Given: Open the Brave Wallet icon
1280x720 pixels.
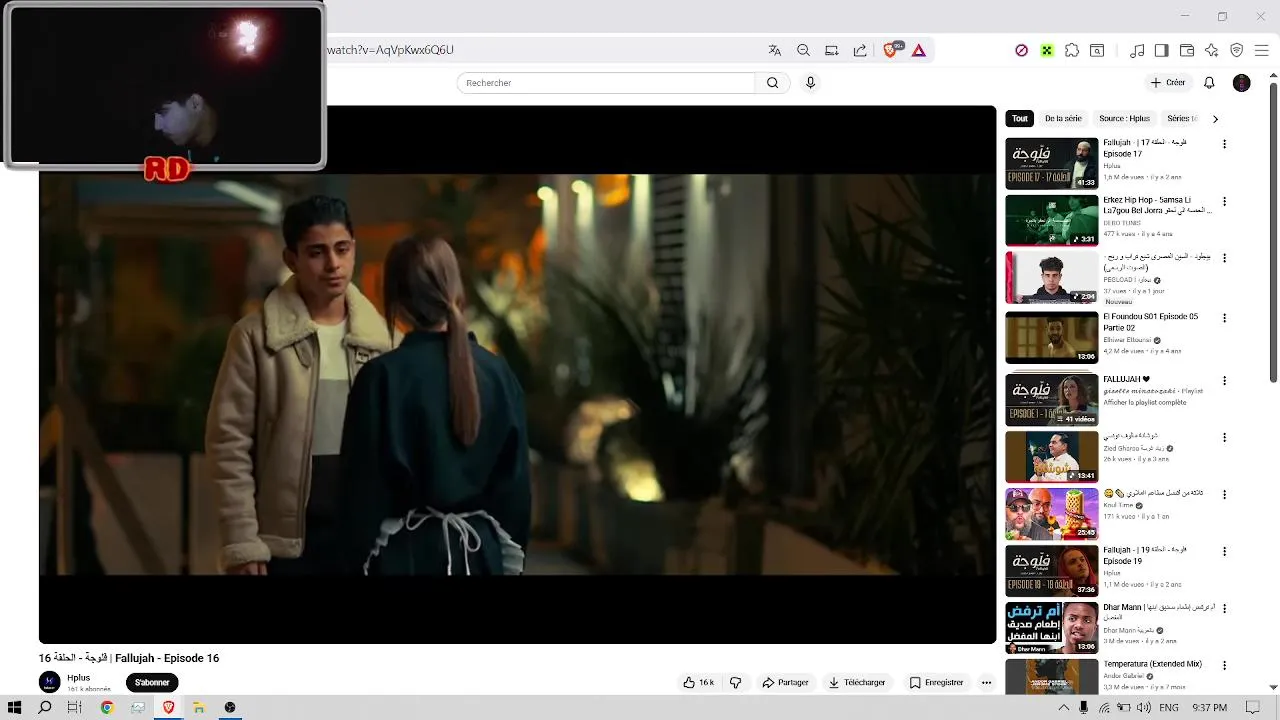Looking at the screenshot, I should pos(1187,50).
